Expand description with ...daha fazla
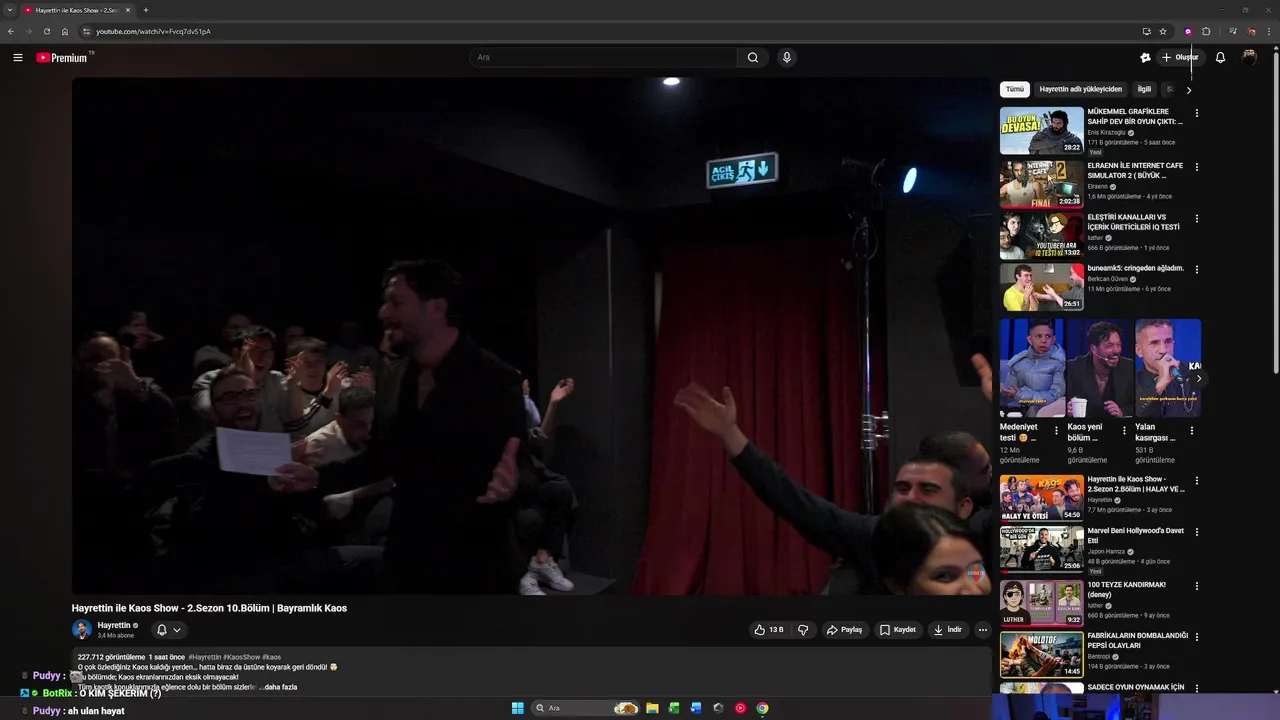 click(278, 687)
